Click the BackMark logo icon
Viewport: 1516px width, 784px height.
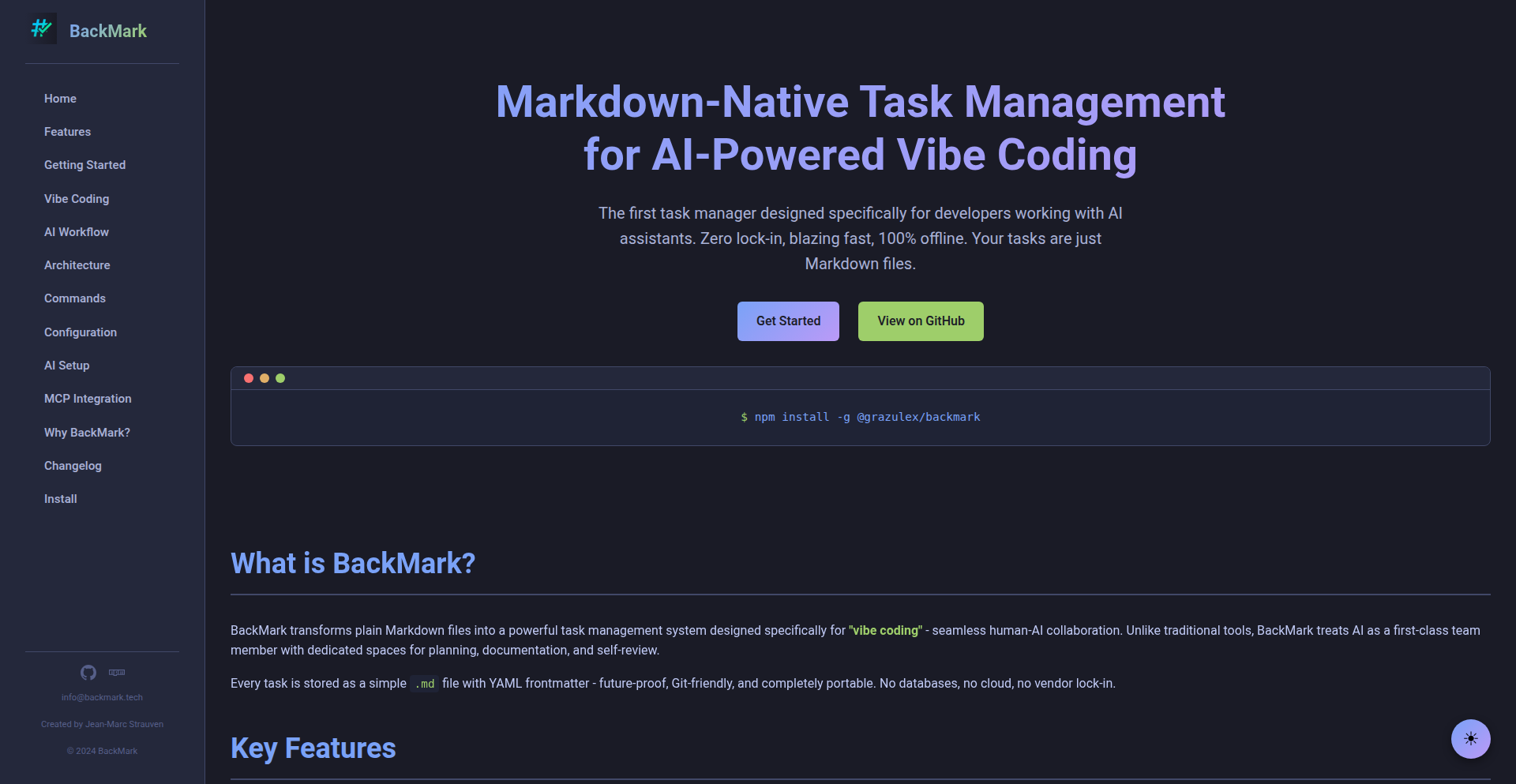point(42,28)
